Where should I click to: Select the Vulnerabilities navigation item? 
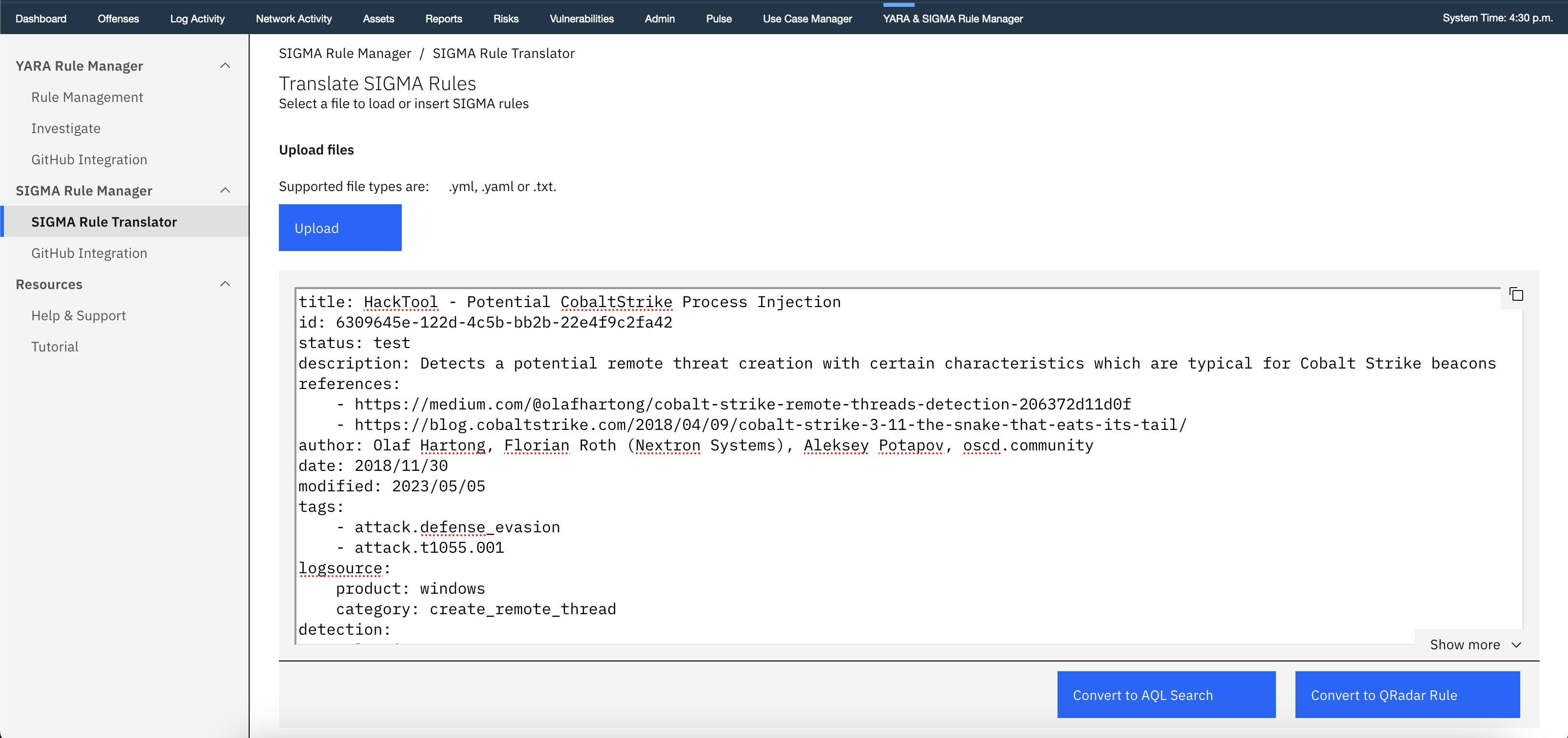[x=581, y=18]
